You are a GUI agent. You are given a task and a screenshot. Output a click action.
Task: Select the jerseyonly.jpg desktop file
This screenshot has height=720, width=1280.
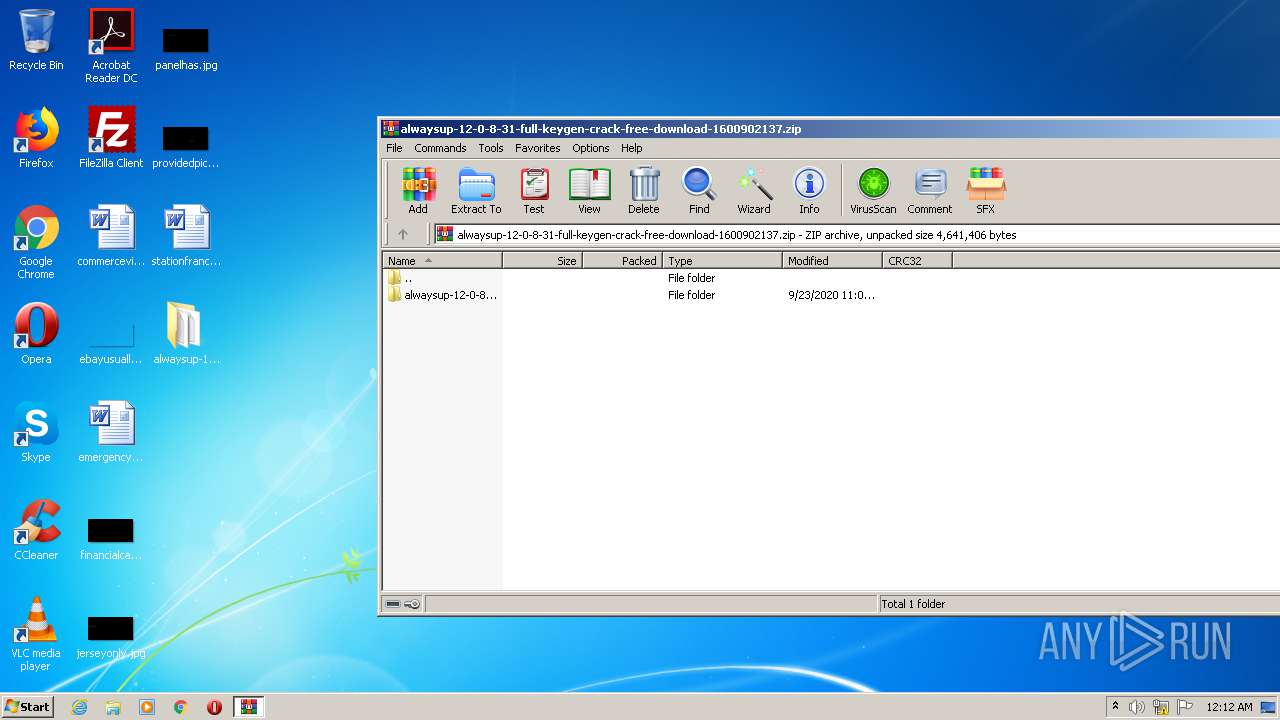pos(111,636)
